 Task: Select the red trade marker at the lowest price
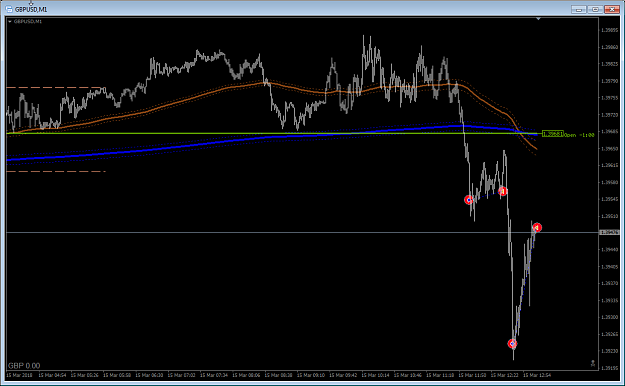[x=512, y=343]
